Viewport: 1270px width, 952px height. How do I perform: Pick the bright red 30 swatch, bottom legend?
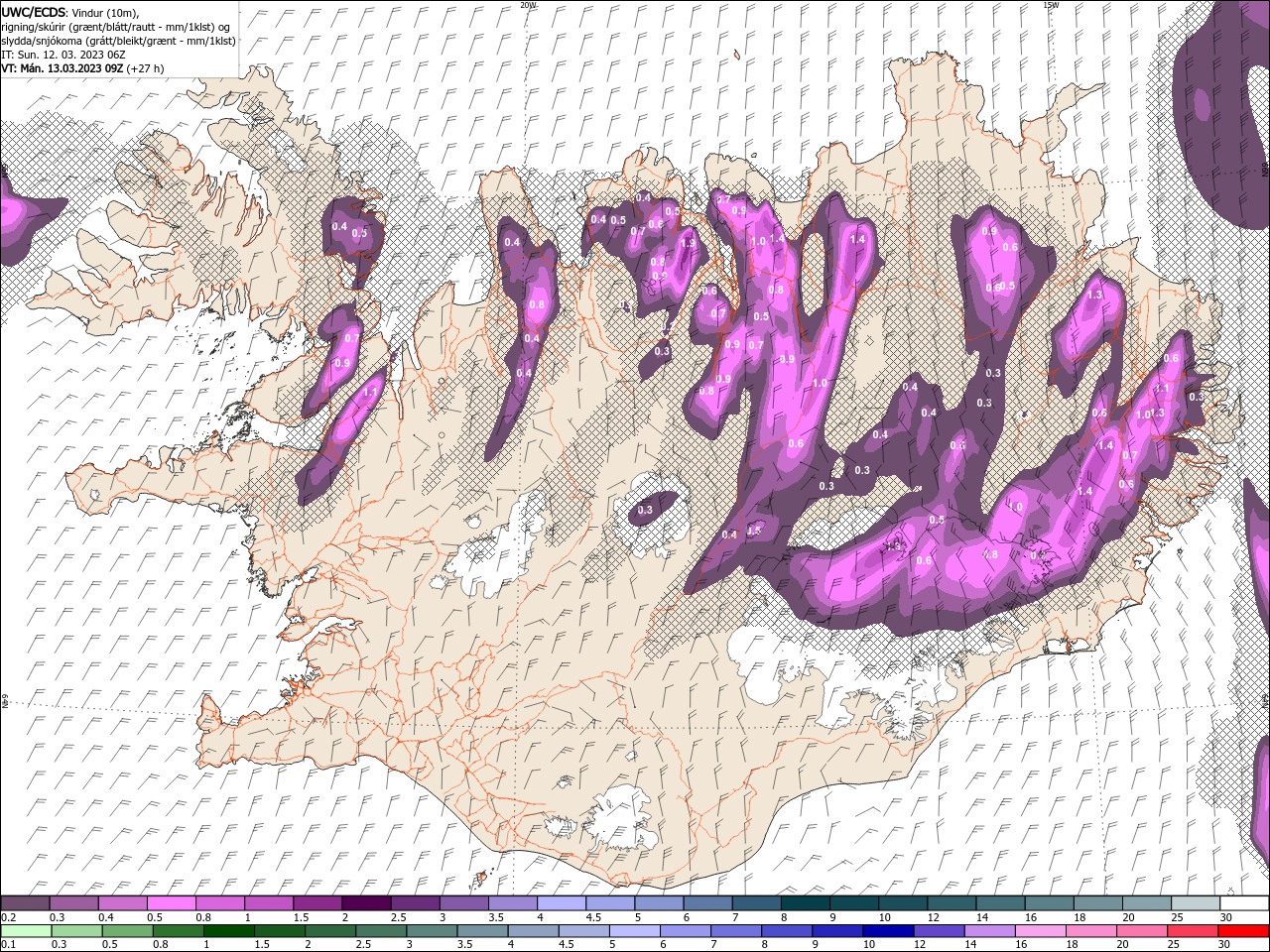click(1244, 931)
